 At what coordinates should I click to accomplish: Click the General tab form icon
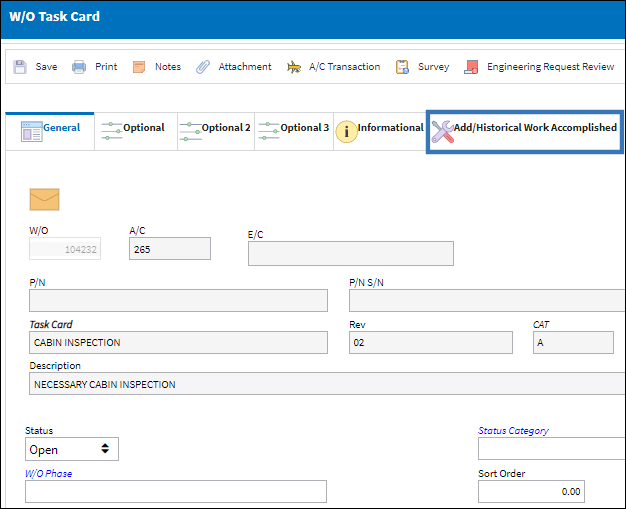[x=32, y=131]
